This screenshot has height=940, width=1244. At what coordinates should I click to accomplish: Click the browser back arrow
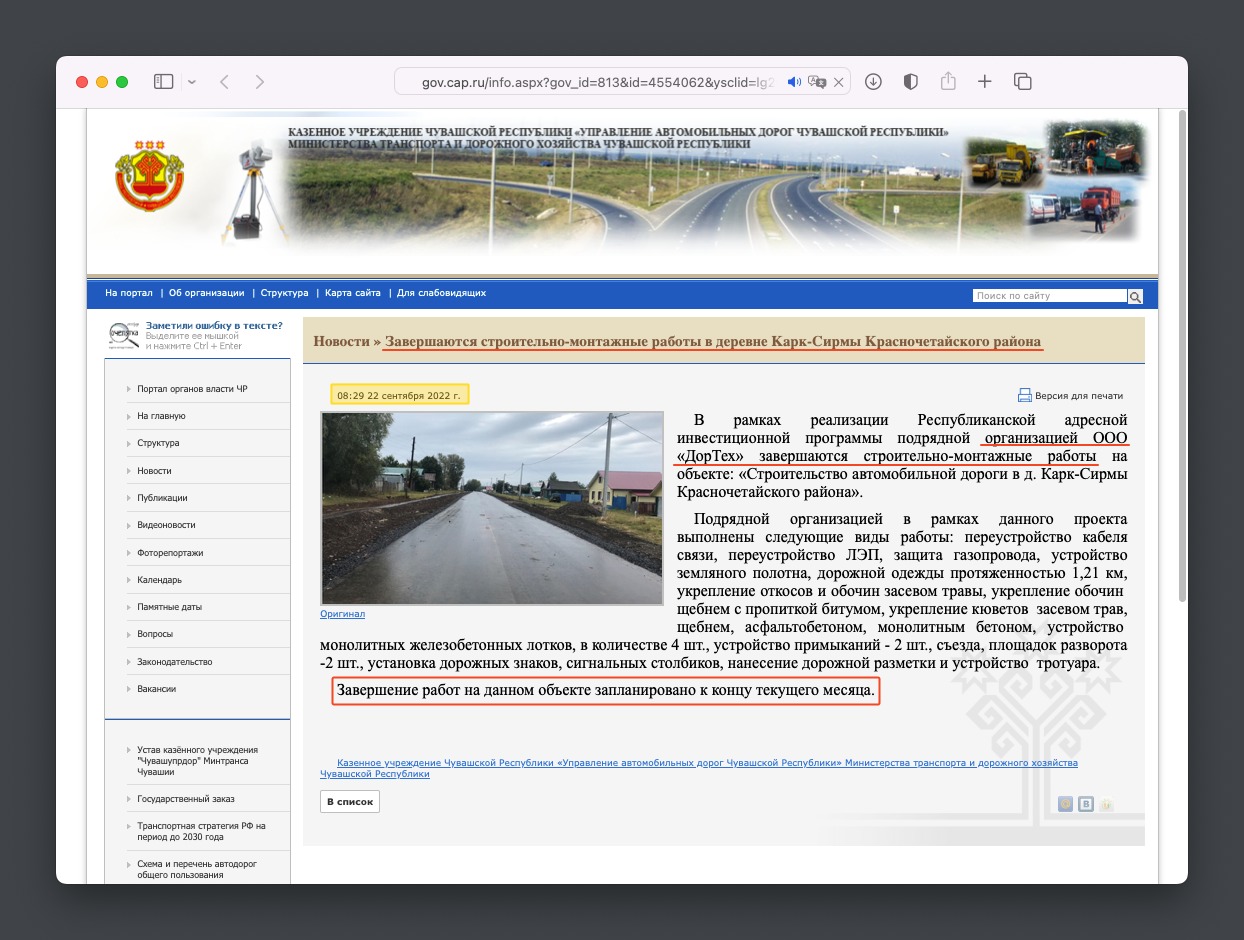[x=224, y=82]
